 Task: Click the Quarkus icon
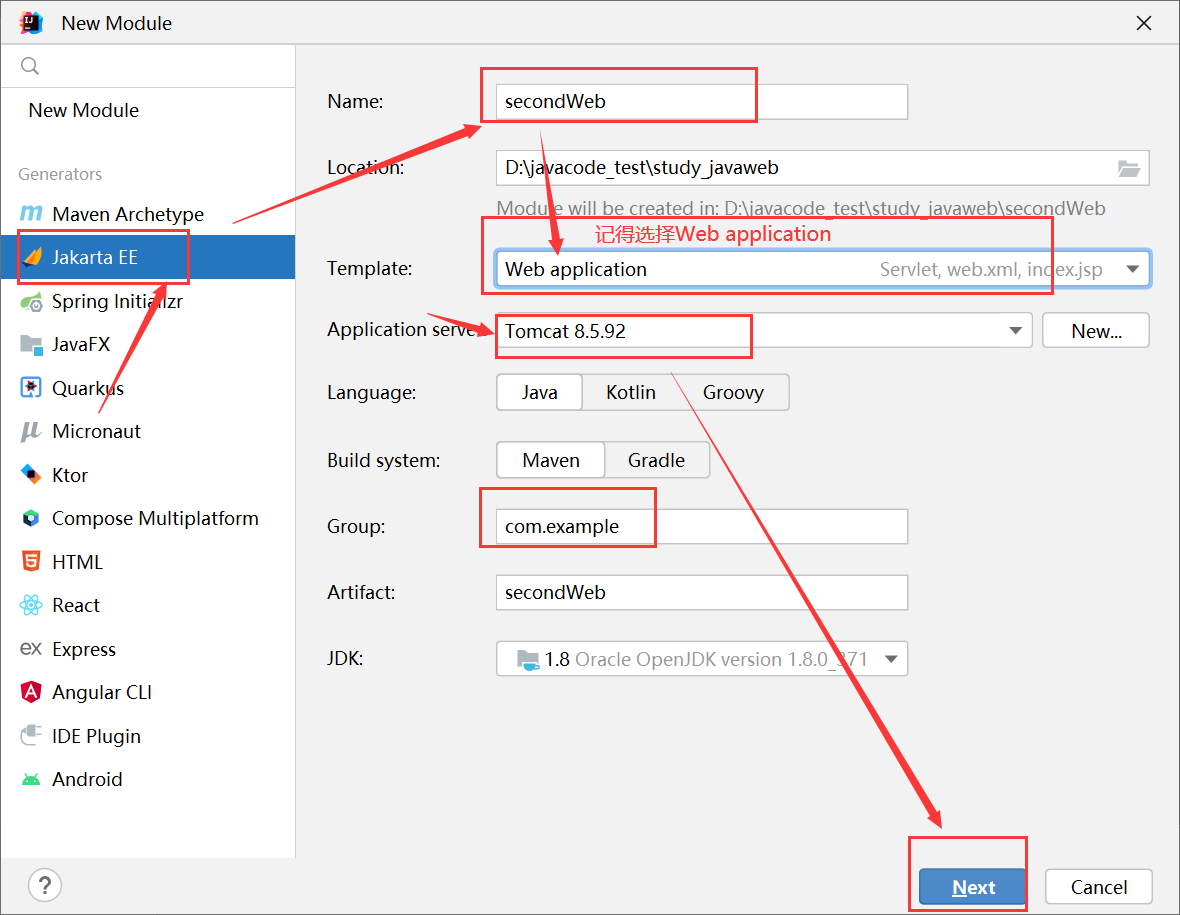31,388
